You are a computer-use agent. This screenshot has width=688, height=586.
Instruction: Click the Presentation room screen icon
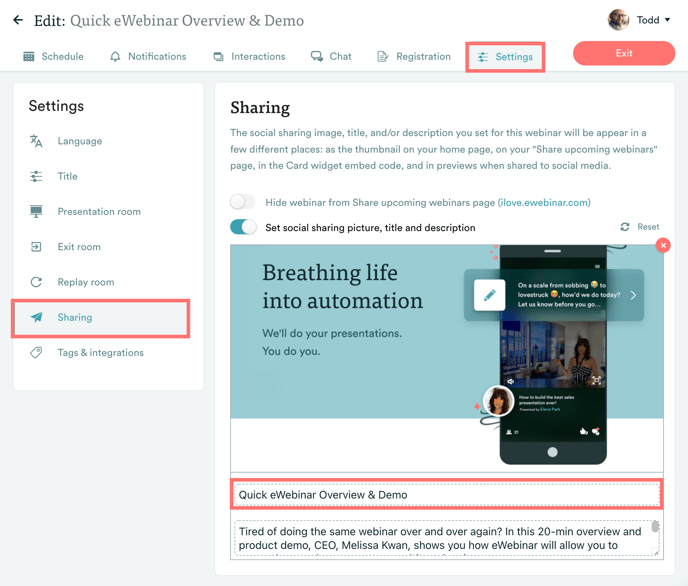tap(36, 211)
